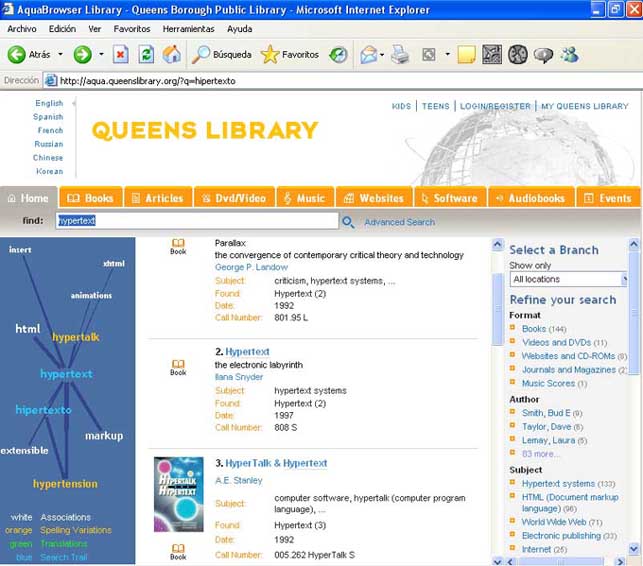
Task: Open the Herramientas menu
Action: (189, 29)
